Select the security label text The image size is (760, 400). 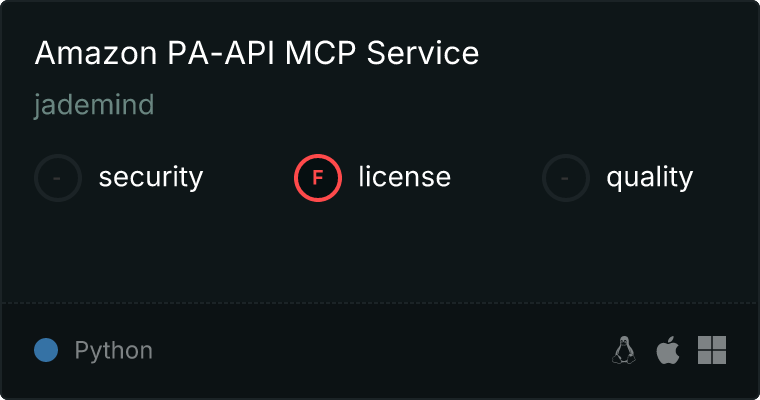click(x=150, y=178)
